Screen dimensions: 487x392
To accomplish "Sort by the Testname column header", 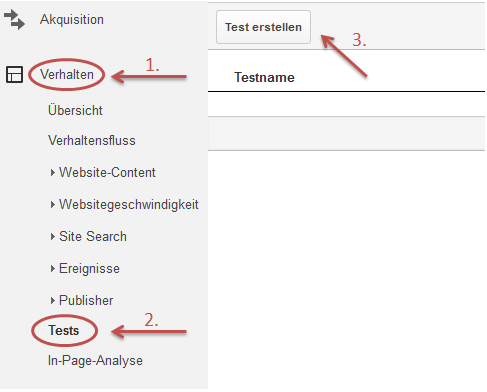I will click(265, 77).
